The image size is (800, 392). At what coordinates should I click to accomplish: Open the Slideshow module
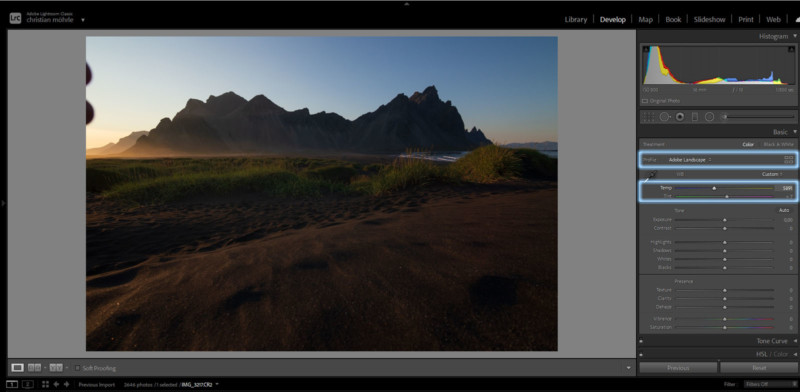(709, 19)
